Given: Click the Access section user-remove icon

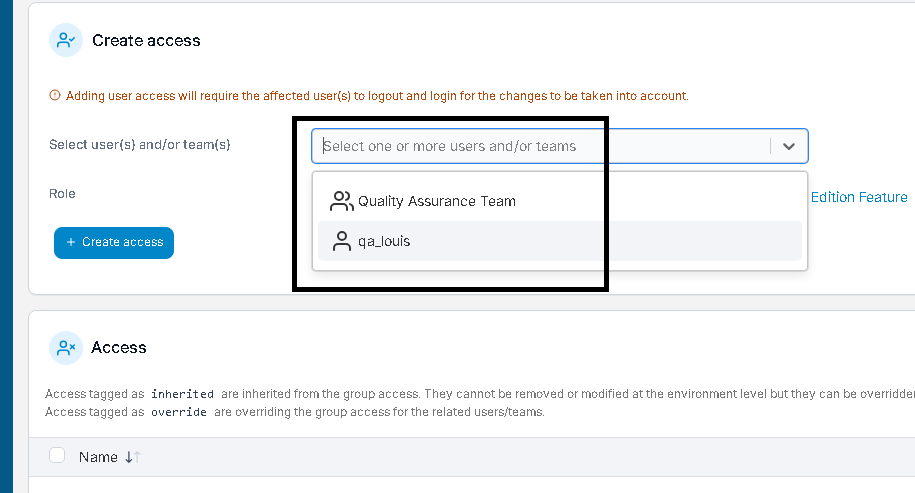Looking at the screenshot, I should click(x=66, y=348).
